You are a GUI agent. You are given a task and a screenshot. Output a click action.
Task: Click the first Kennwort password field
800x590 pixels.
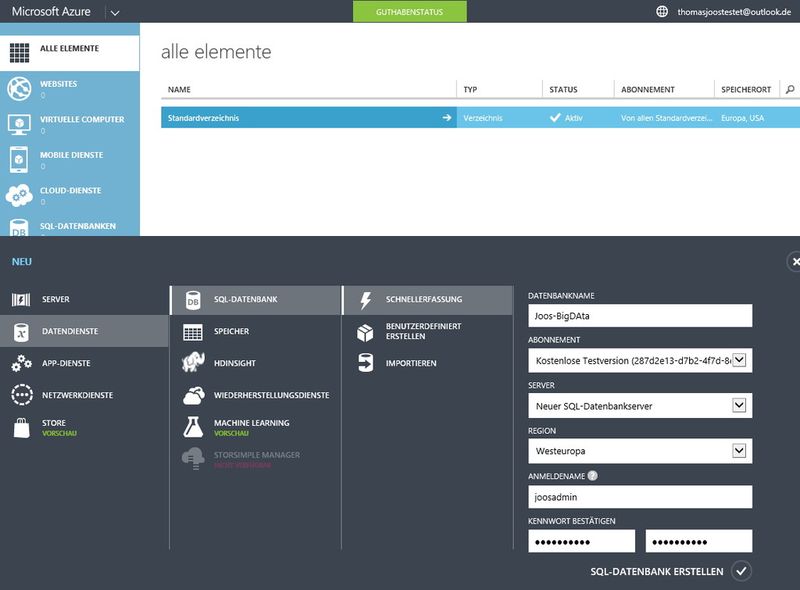click(x=582, y=541)
